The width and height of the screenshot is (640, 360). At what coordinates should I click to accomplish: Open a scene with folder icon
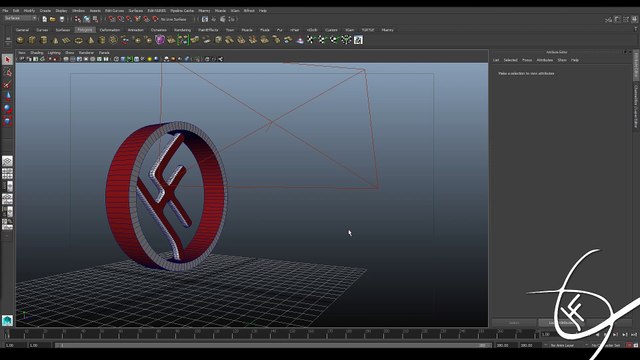coord(53,19)
